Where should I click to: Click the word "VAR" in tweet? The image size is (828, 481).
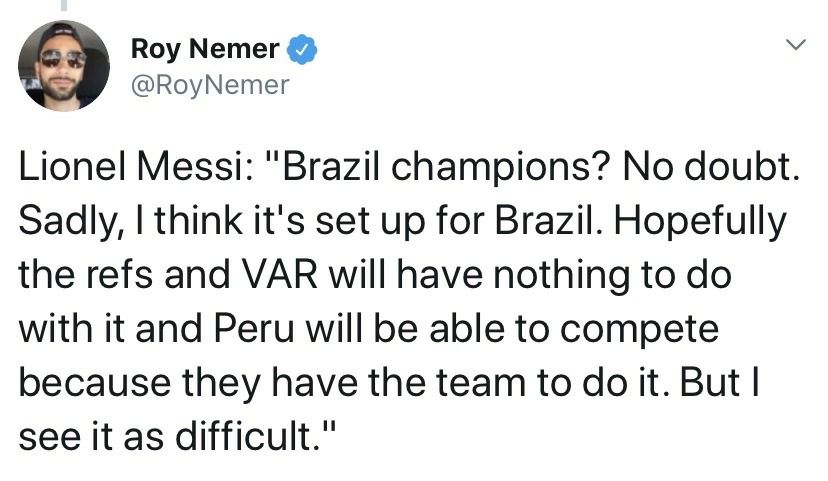pyautogui.click(x=280, y=275)
